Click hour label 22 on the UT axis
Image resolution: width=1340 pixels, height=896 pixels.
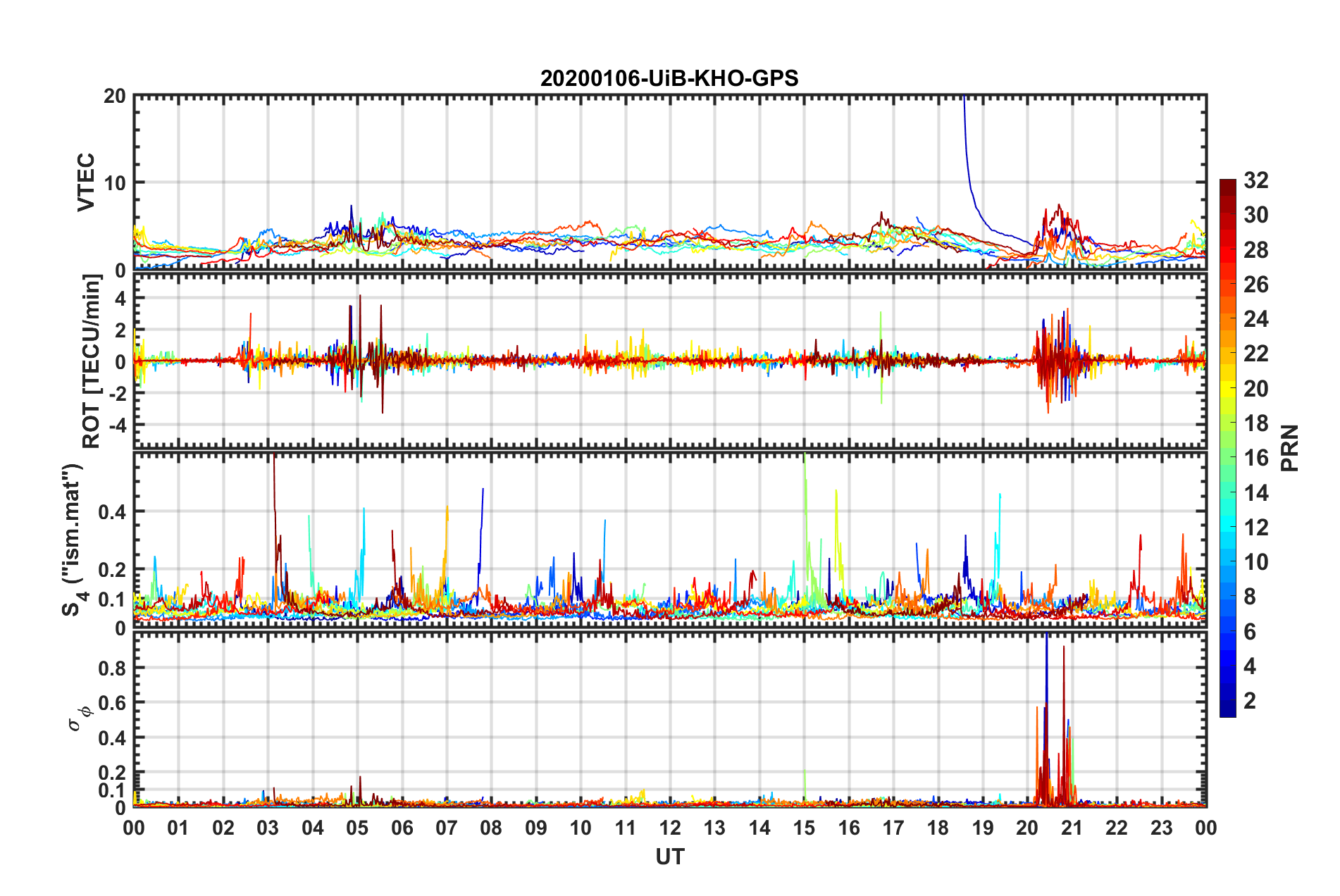[x=1117, y=828]
